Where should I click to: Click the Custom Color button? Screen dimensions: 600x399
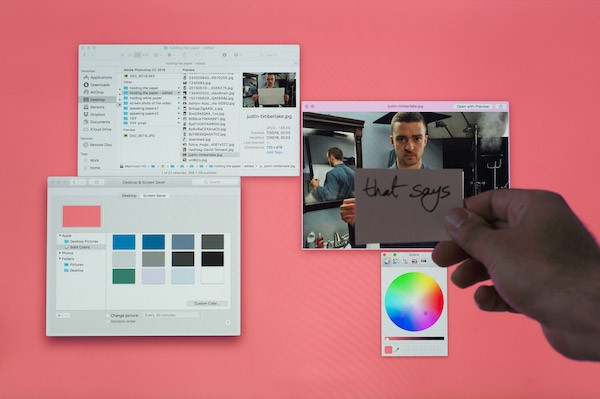(x=207, y=303)
